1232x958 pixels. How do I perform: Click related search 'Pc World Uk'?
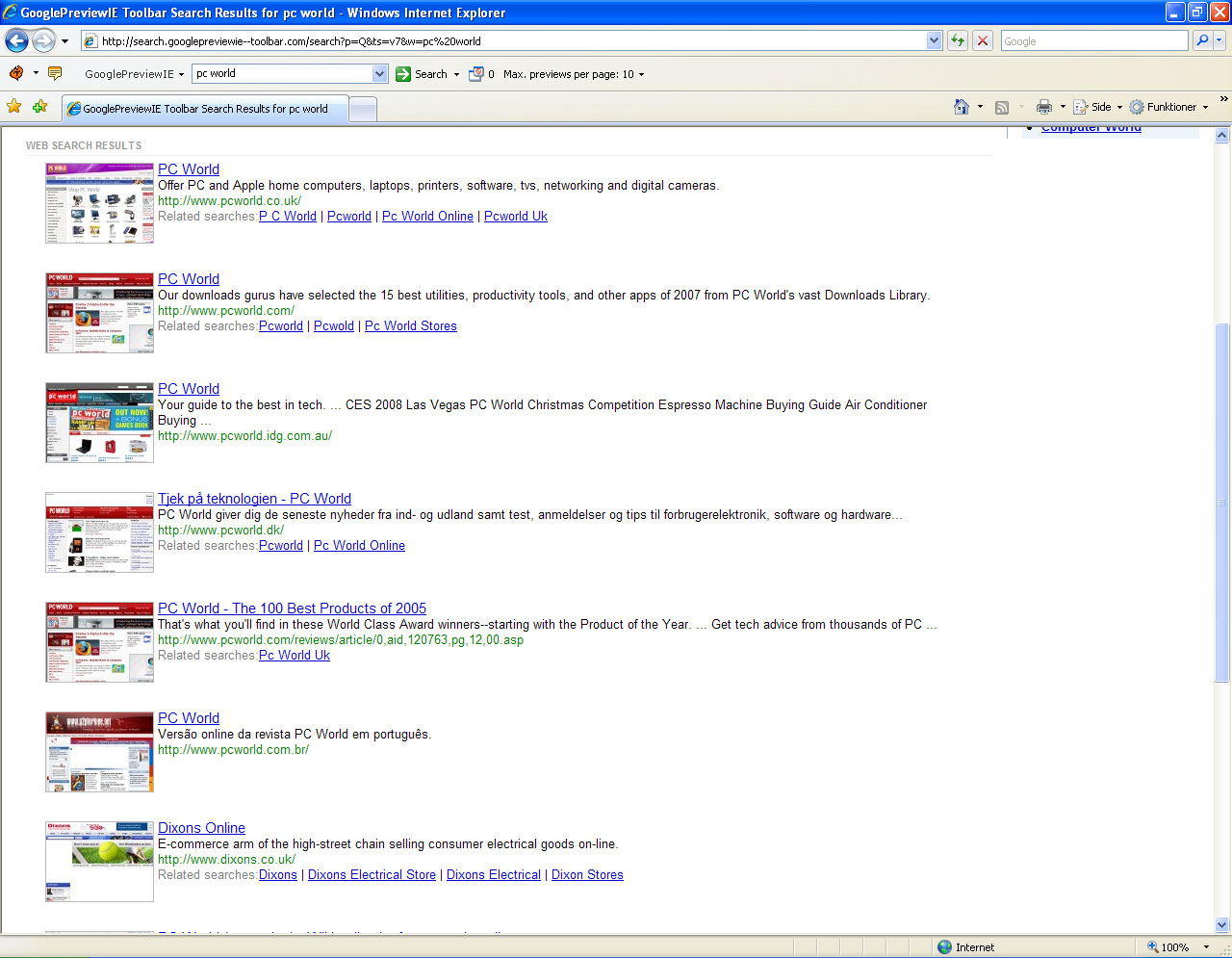[295, 656]
